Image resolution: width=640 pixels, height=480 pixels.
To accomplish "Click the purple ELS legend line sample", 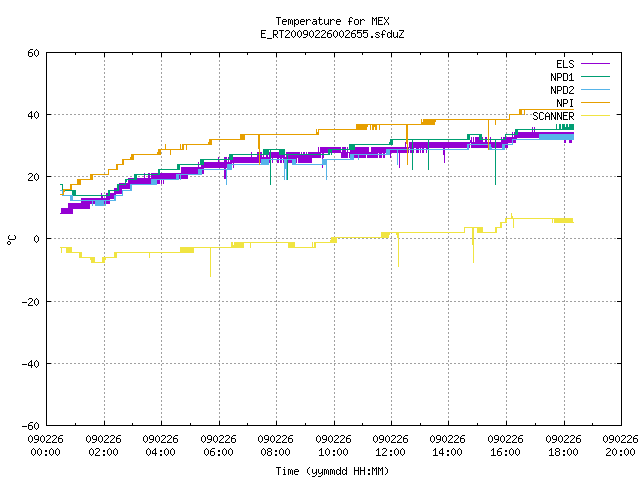I will [595, 64].
